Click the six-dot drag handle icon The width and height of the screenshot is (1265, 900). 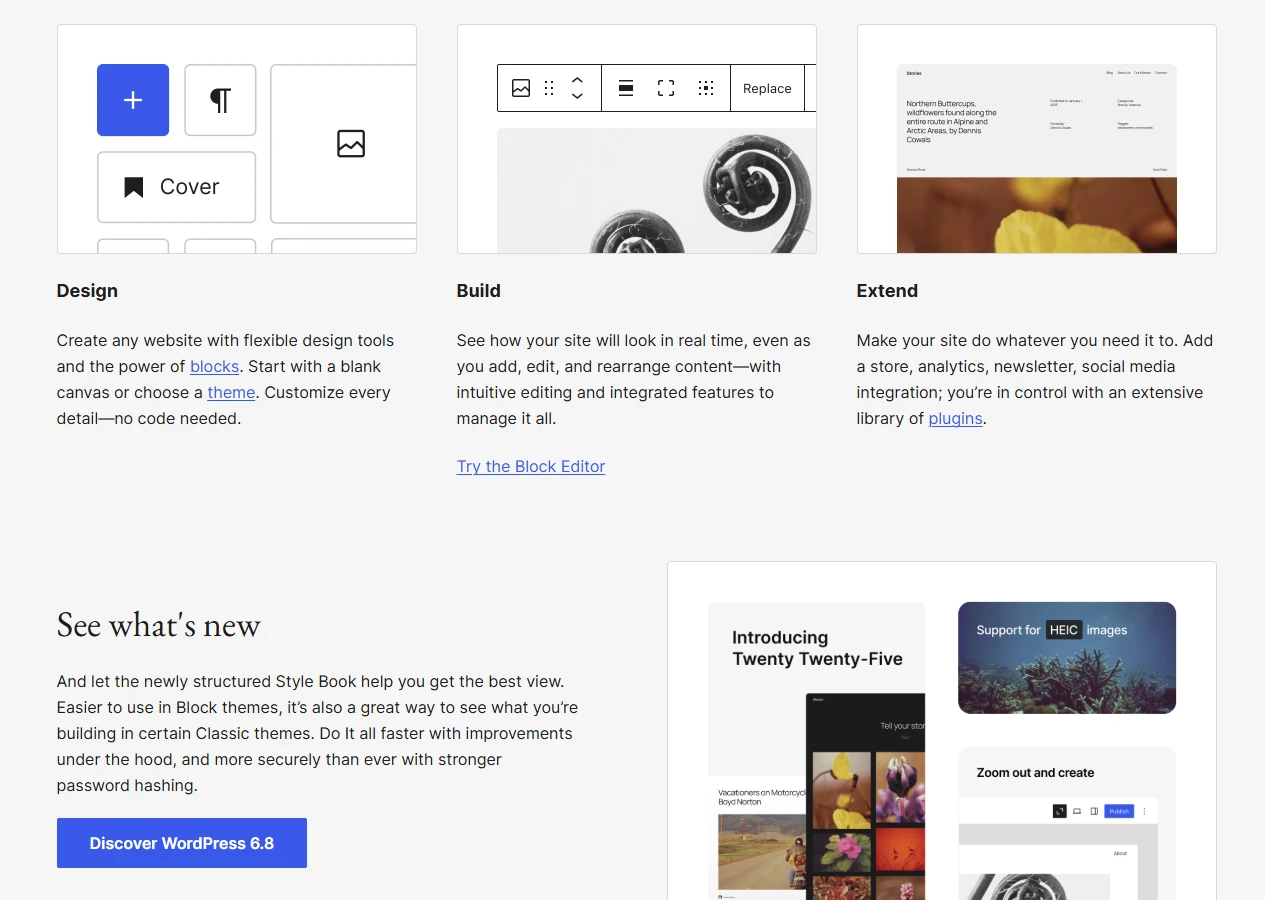(549, 88)
